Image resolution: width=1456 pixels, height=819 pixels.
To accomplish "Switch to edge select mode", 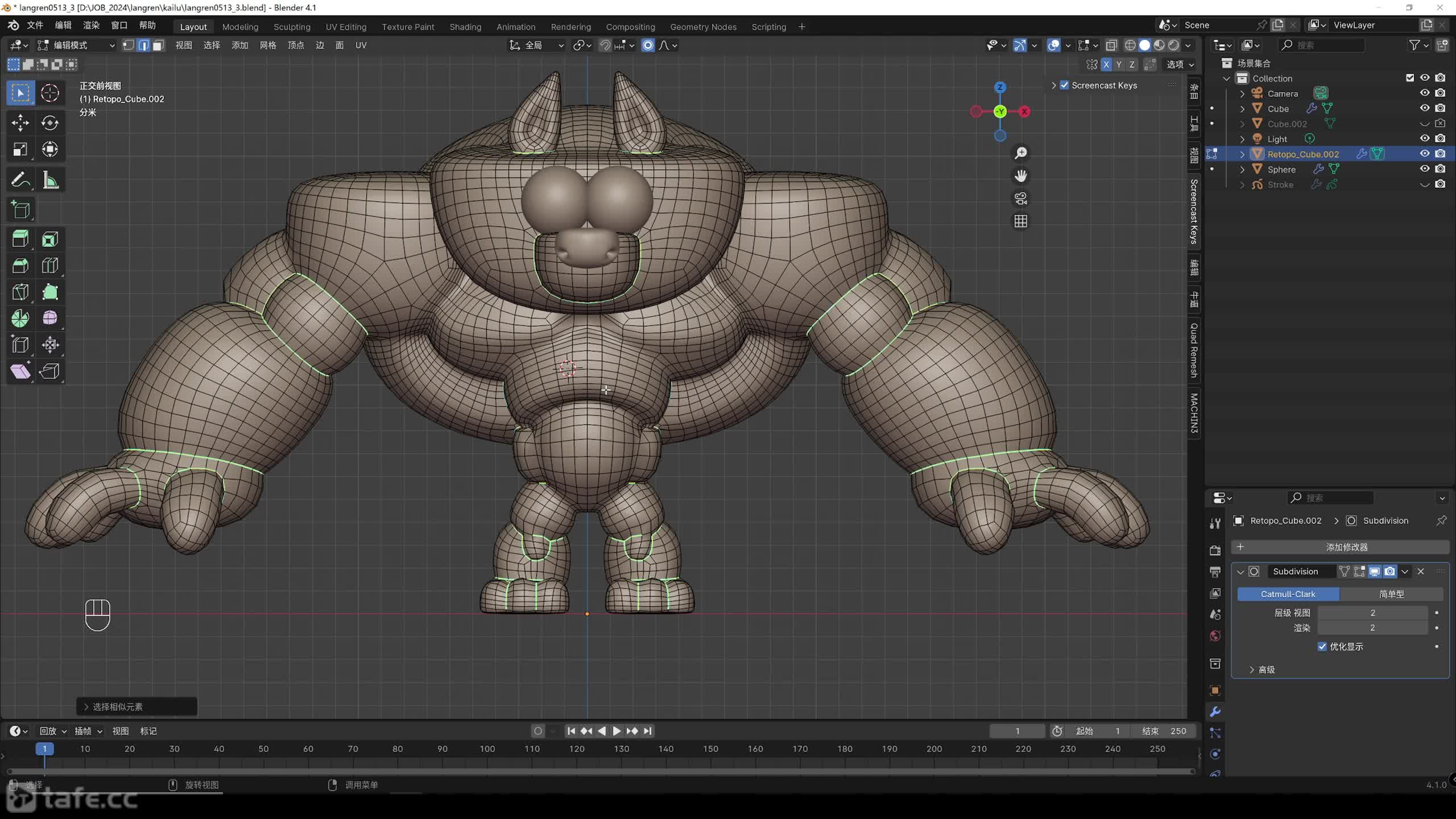I will point(143,45).
